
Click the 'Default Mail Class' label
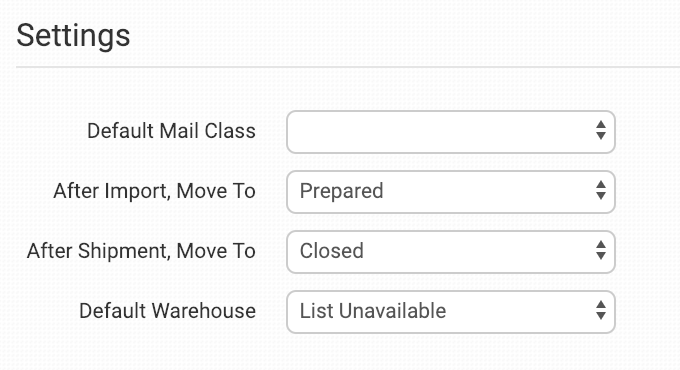[171, 131]
